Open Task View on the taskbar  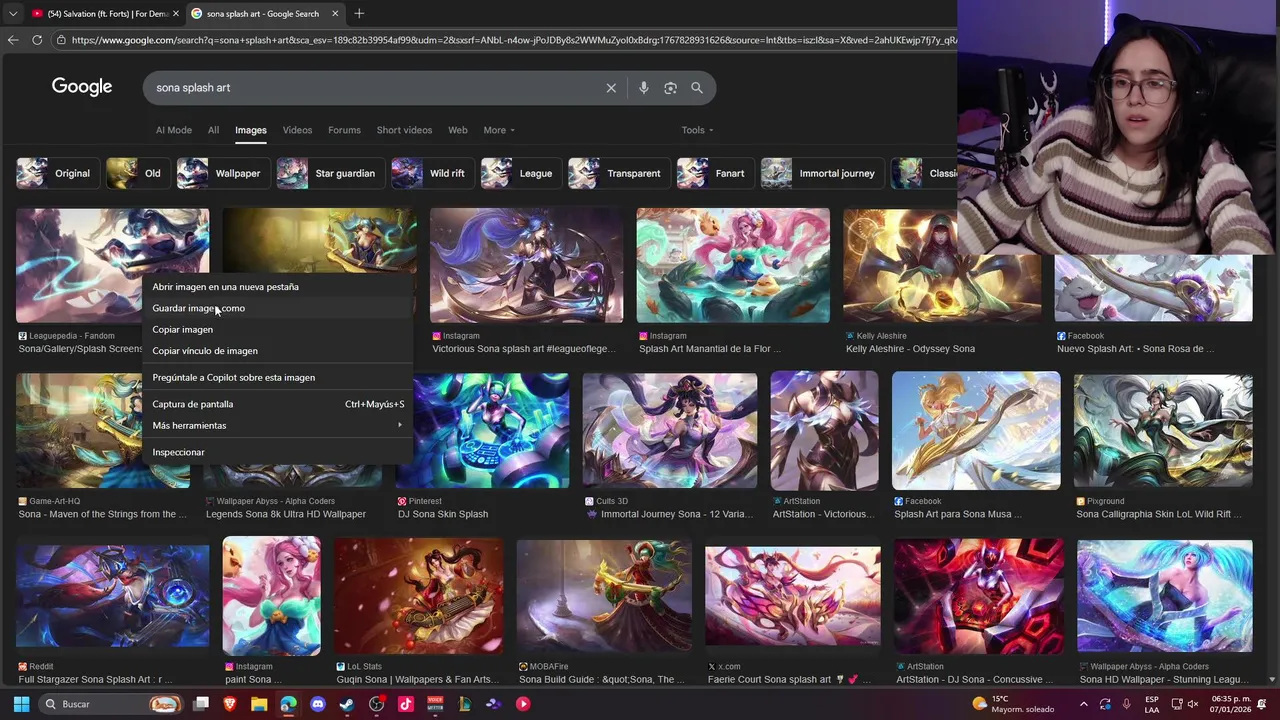201,704
